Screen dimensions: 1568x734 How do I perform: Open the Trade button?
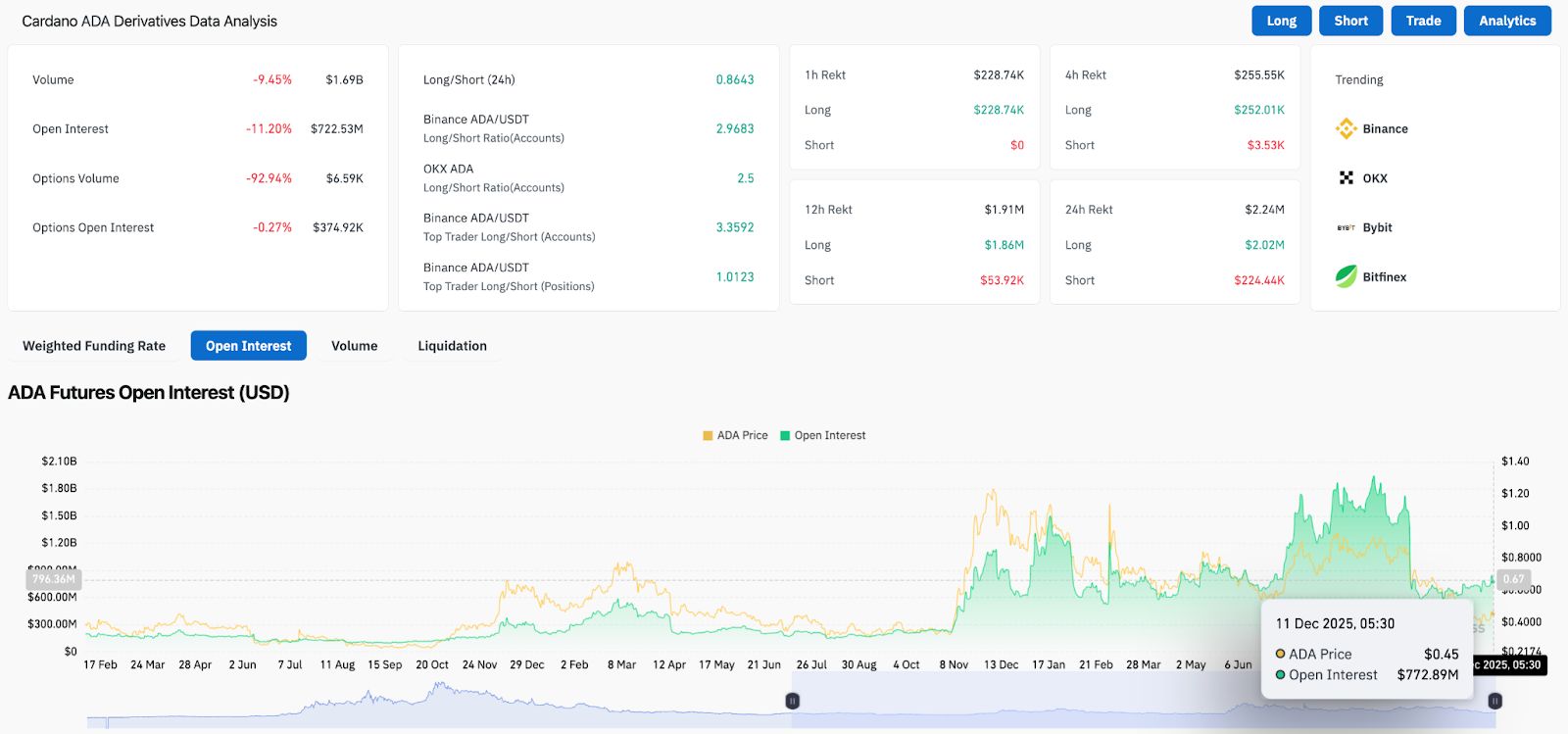pos(1423,21)
